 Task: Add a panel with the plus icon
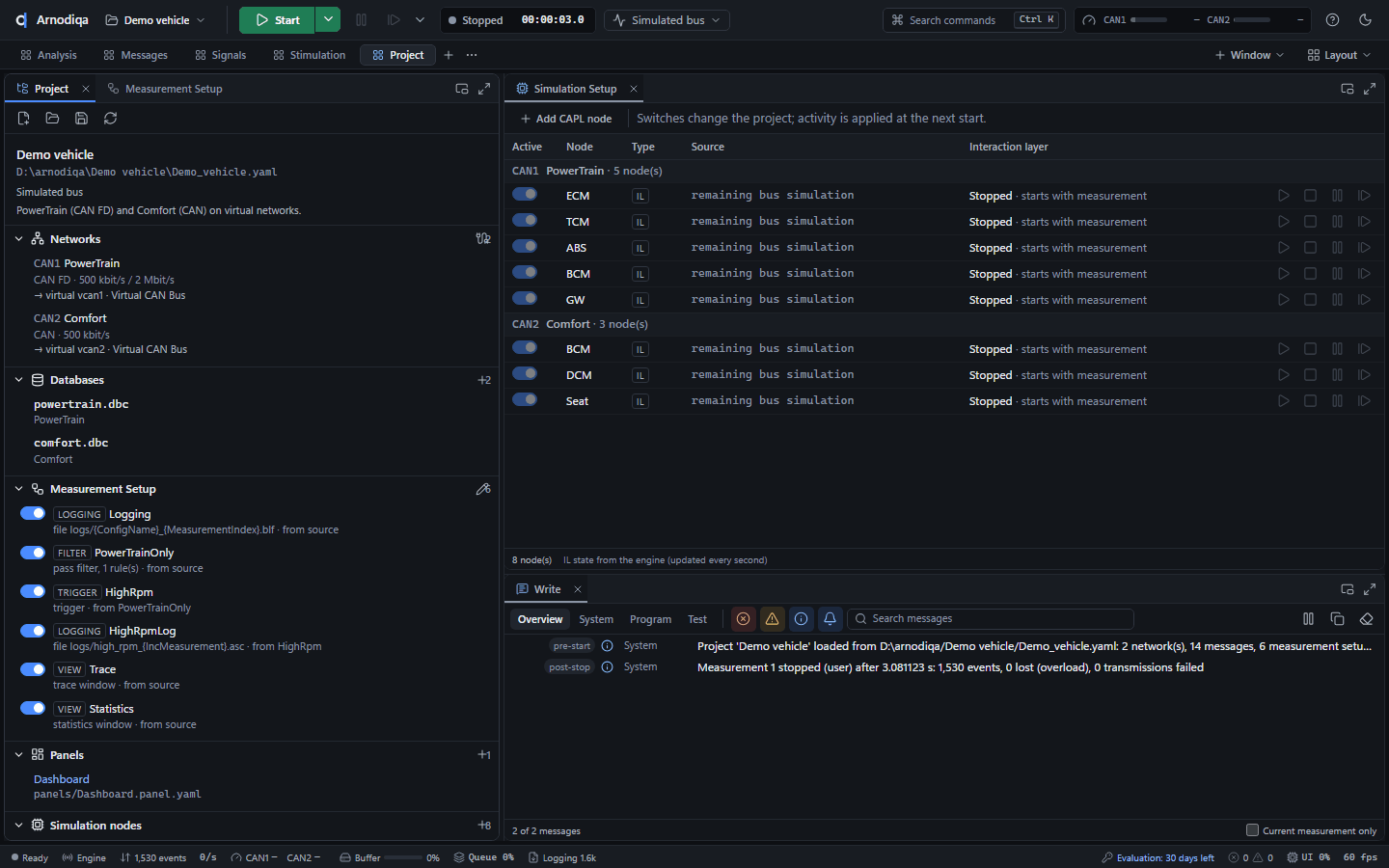pyautogui.click(x=484, y=755)
